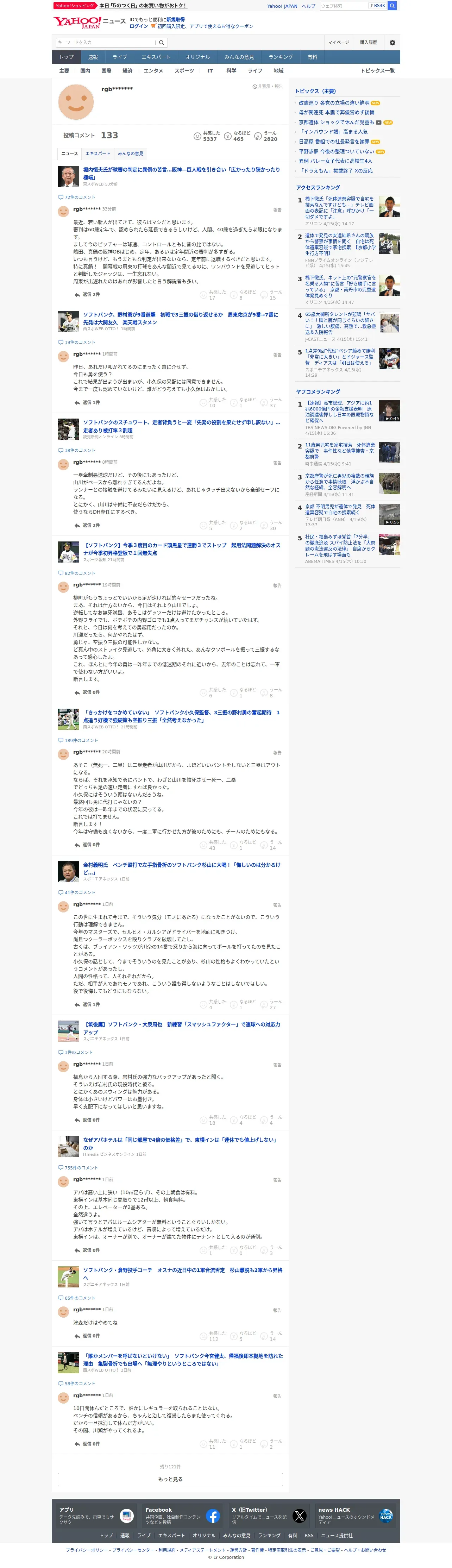Screen dimensions: 452x1568
Task: Open the 38件のコメント bubble link
Action: (77, 450)
